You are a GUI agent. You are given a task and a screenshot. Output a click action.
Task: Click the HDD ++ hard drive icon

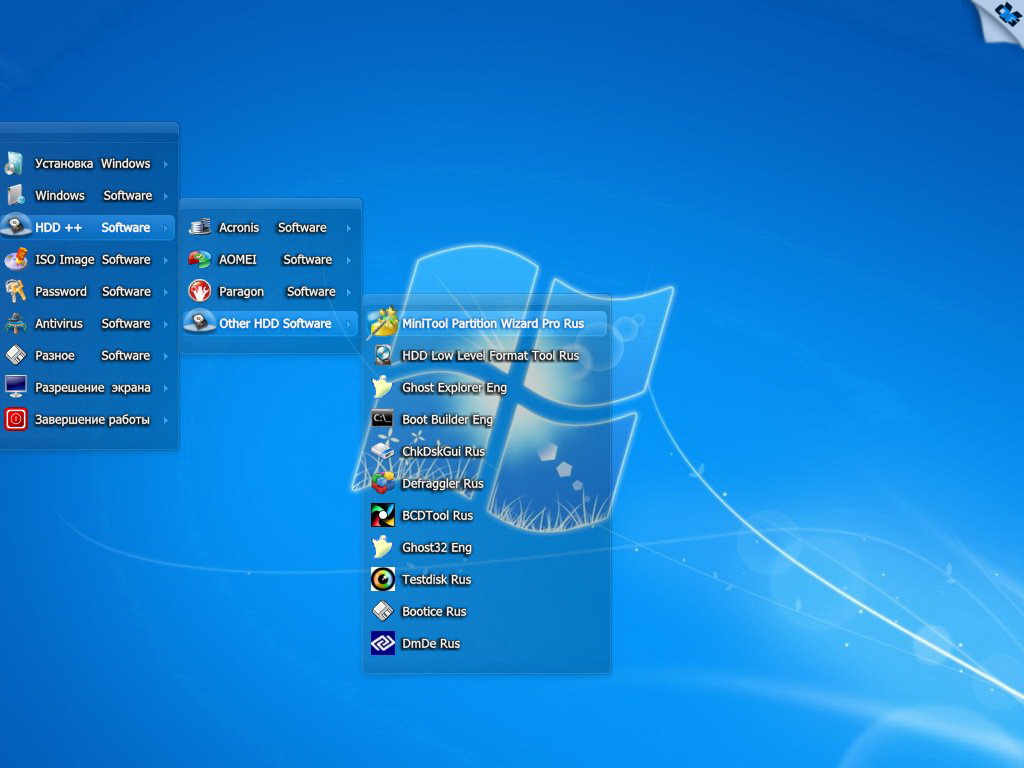[x=16, y=226]
